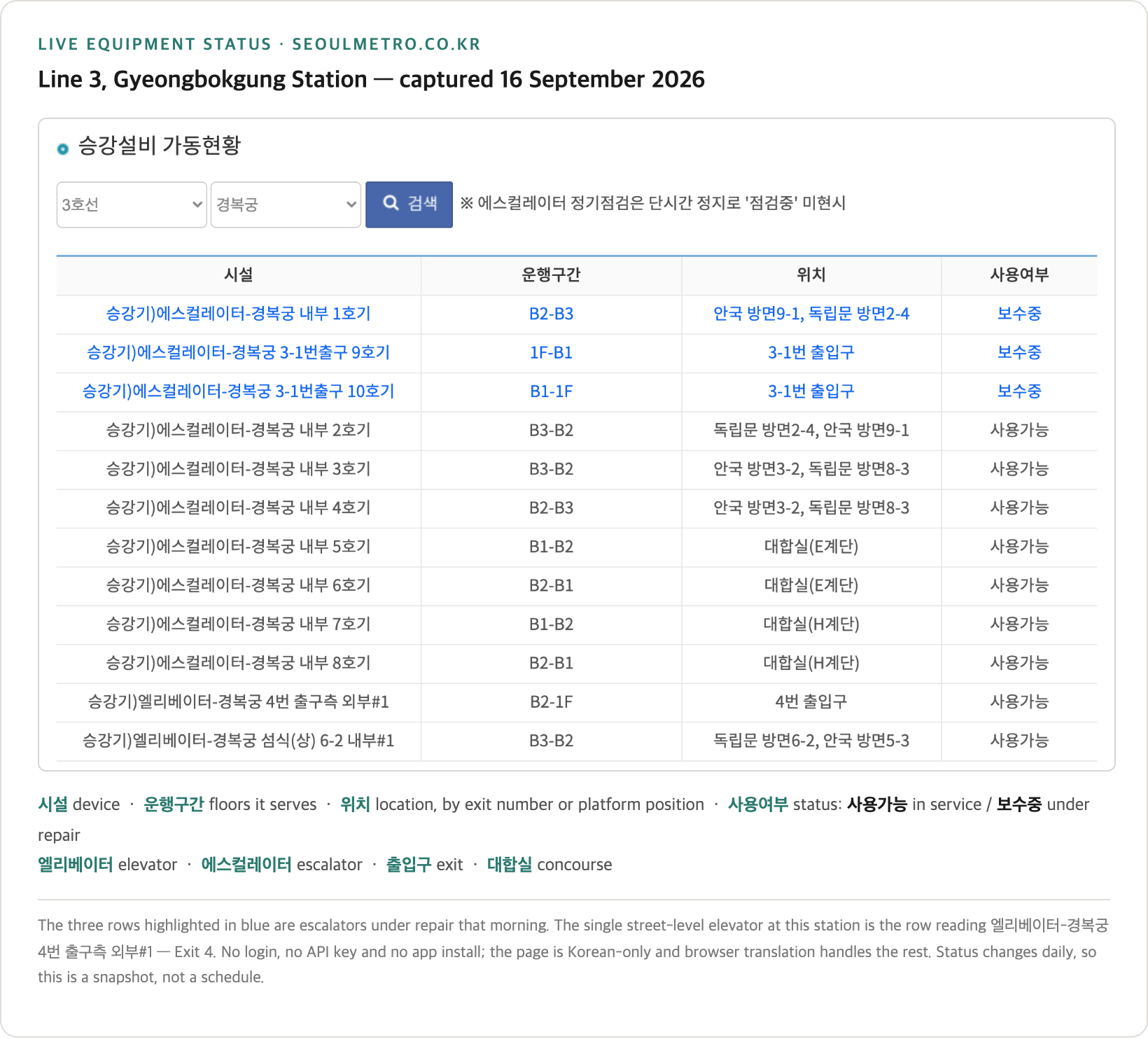Click the 보수중 status in the 9호기 row
The image size is (1148, 1039).
tap(1019, 352)
